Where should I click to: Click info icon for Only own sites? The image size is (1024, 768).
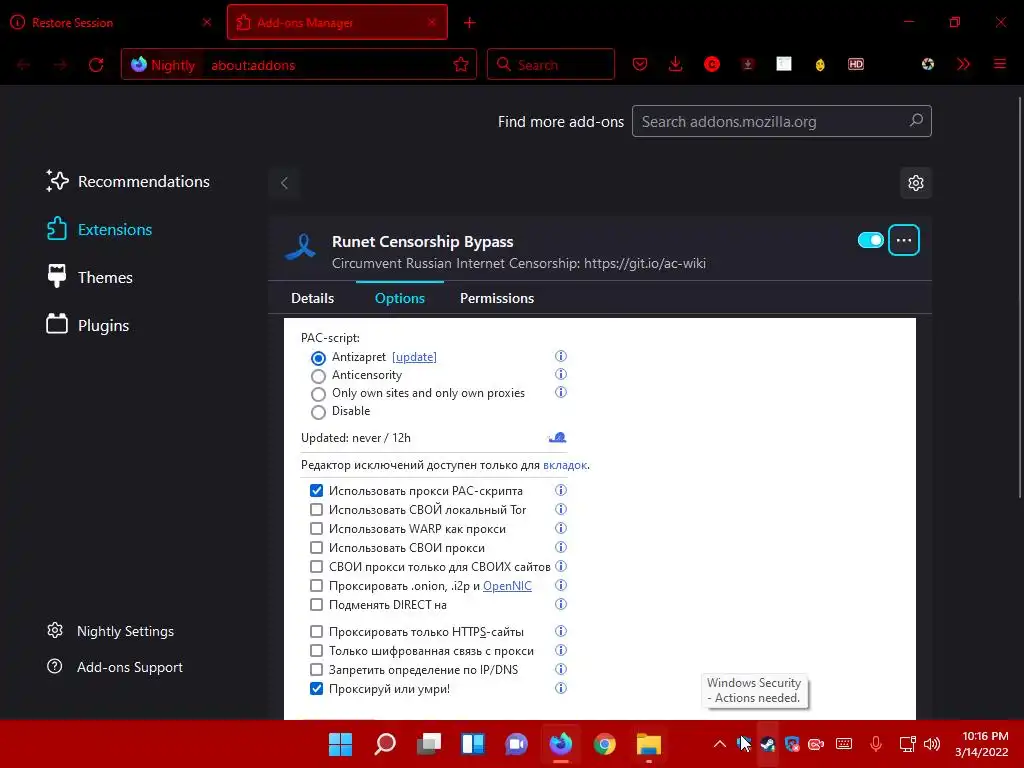click(x=560, y=392)
